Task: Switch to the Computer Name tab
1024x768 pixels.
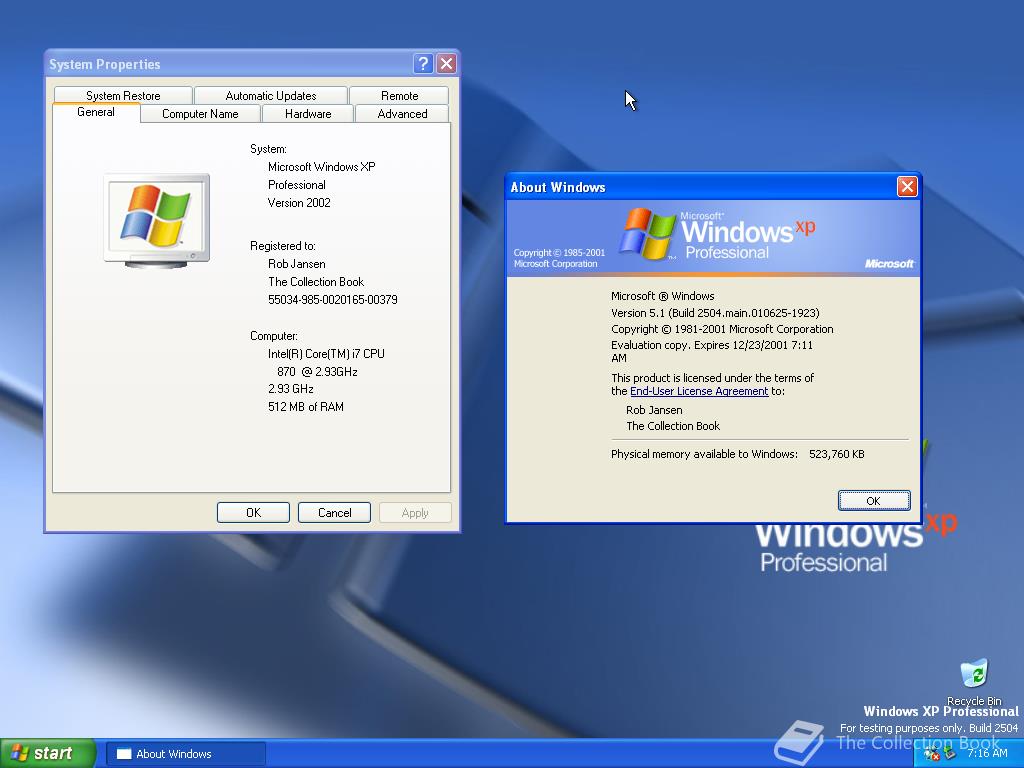Action: point(200,114)
